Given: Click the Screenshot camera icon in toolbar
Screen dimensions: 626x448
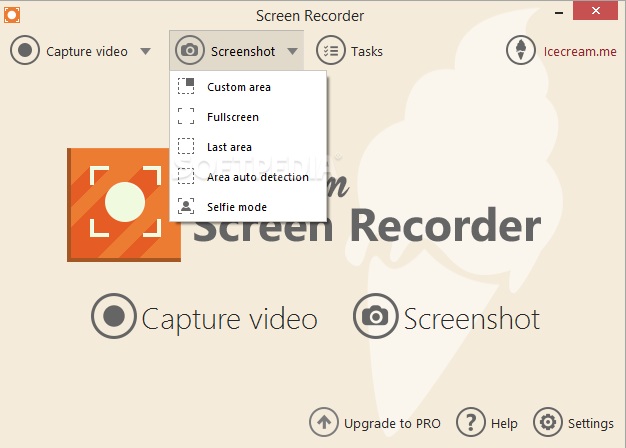Looking at the screenshot, I should click(x=190, y=50).
